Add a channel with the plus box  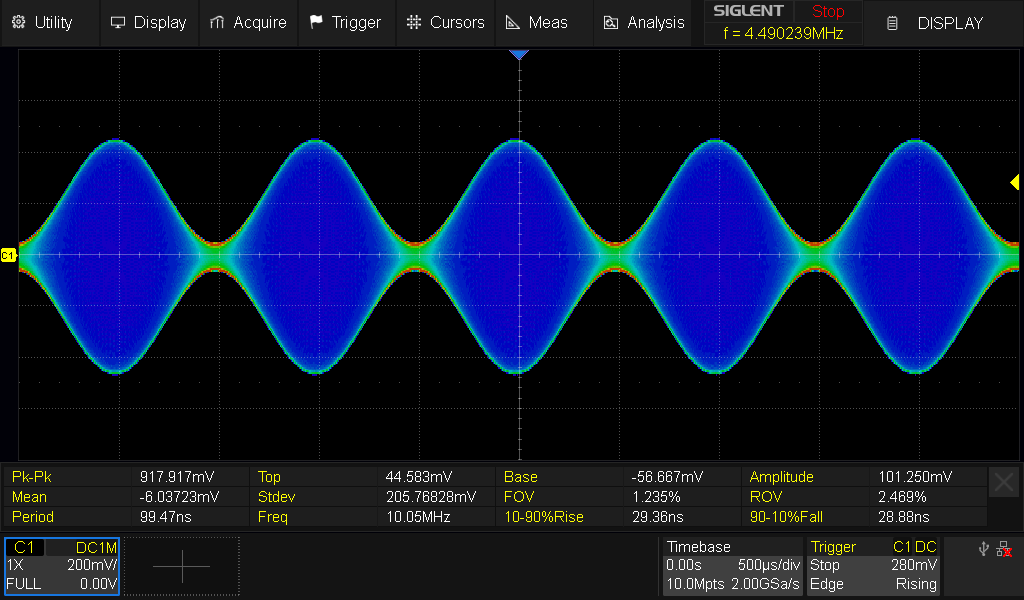pyautogui.click(x=182, y=566)
